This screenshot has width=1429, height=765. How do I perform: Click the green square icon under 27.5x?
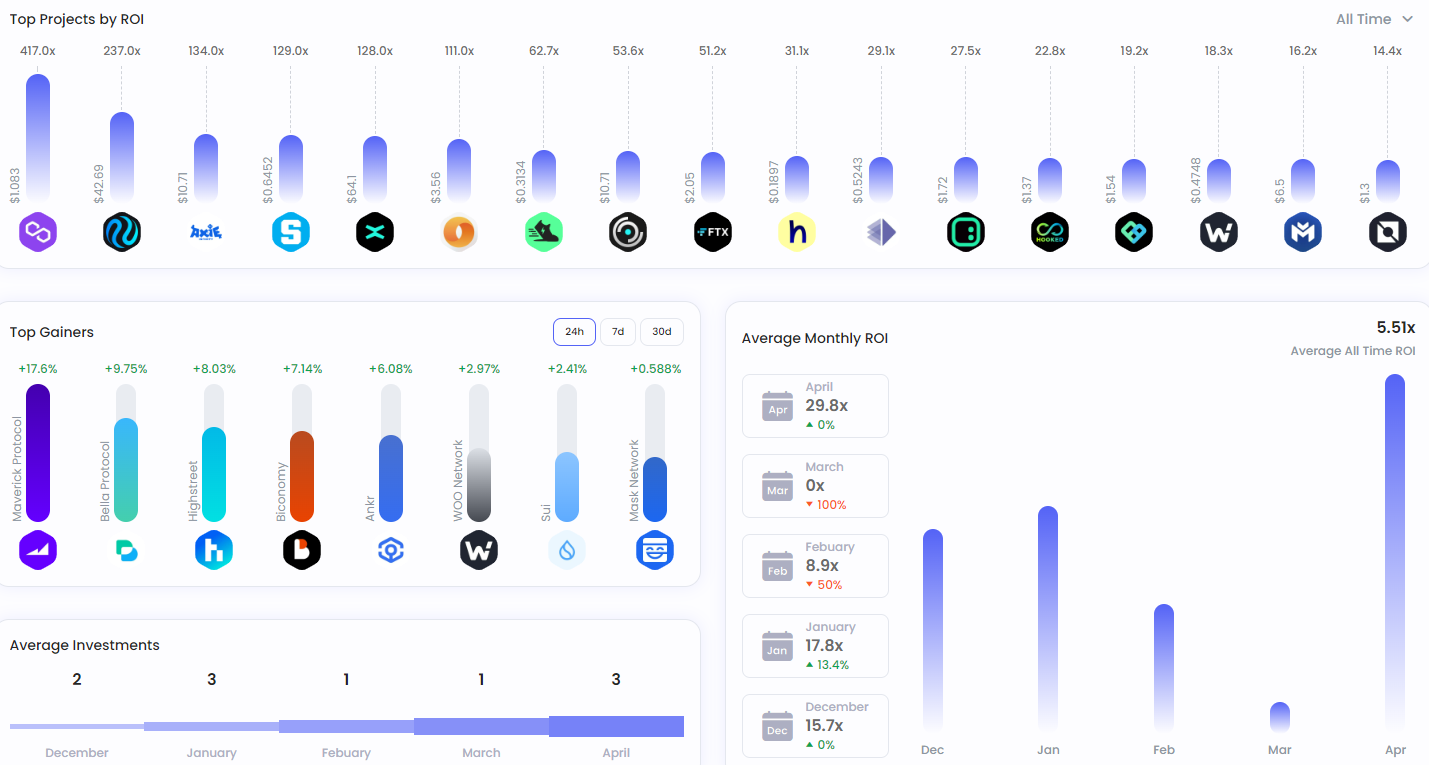pyautogui.click(x=966, y=232)
